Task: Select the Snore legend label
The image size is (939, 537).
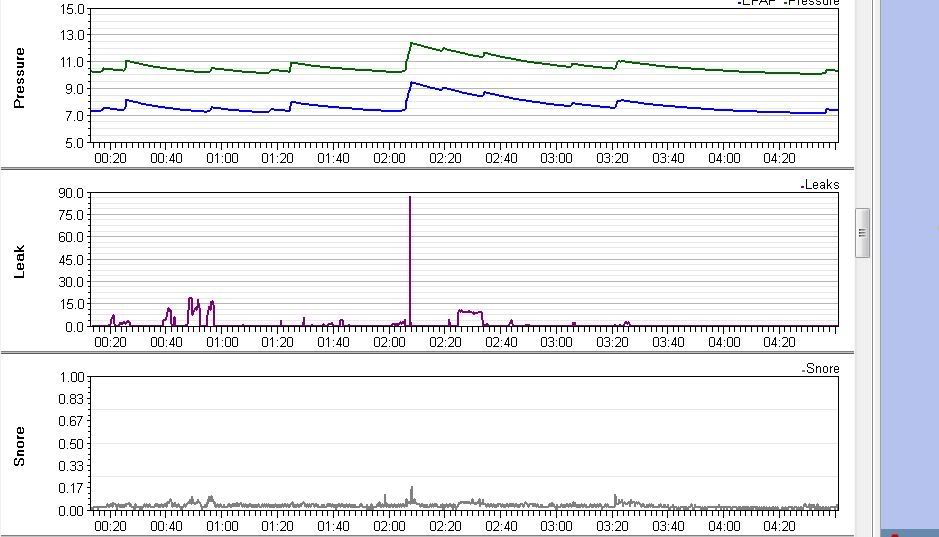Action: tap(823, 369)
